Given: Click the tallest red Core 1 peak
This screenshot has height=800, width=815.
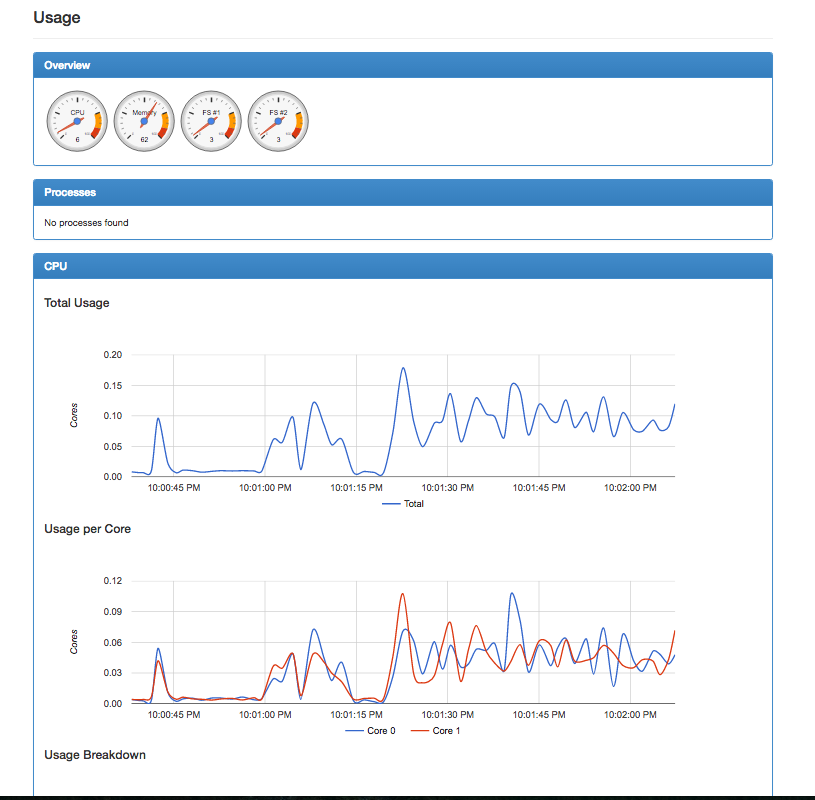Looking at the screenshot, I should coord(402,594).
